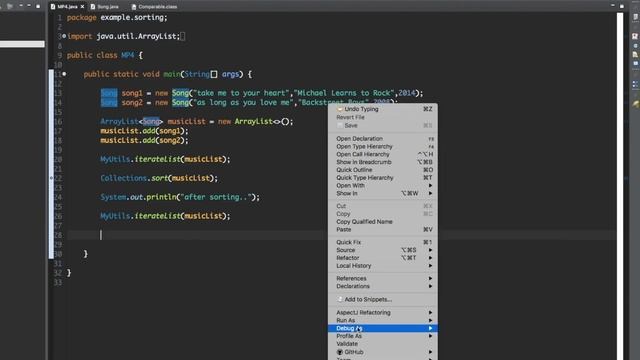Image resolution: width=640 pixels, height=360 pixels.
Task: Minimize the editor area using top-right button
Action: coord(612,6)
